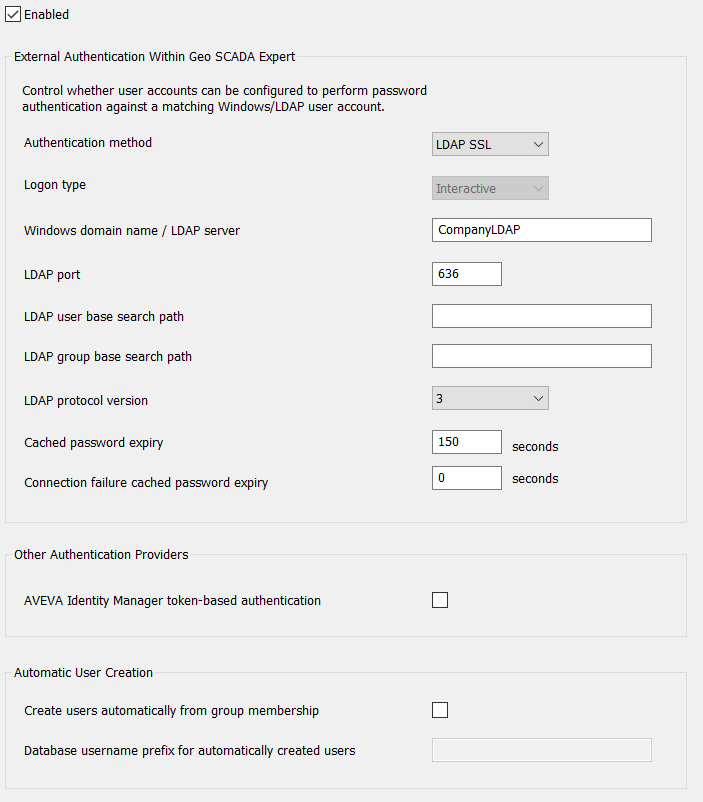This screenshot has height=802, width=703.
Task: Open the Authentication method dropdown
Action: click(490, 144)
